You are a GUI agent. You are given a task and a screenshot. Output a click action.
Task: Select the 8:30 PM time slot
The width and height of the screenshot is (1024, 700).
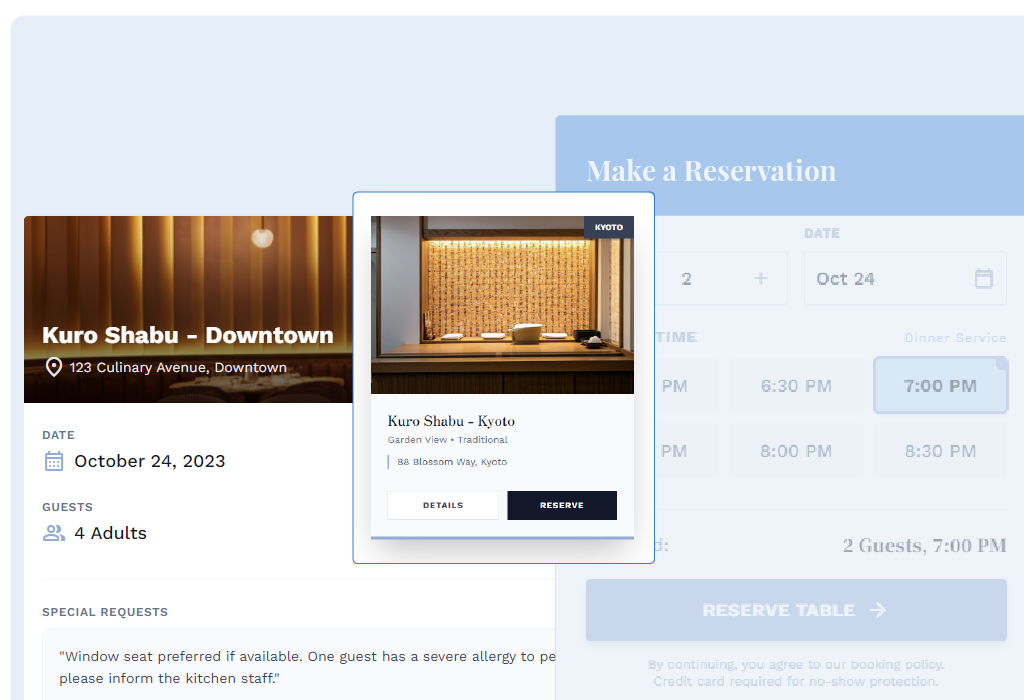(x=940, y=450)
